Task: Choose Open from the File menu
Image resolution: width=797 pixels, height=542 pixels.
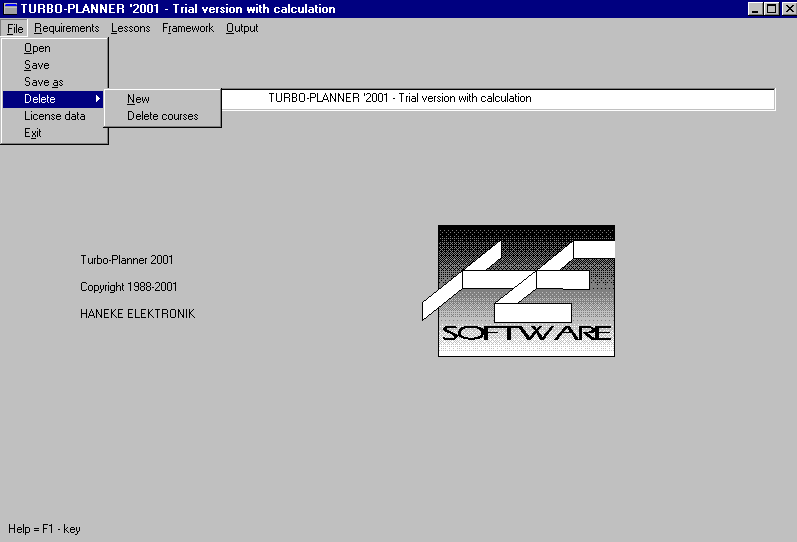Action: (x=54, y=48)
